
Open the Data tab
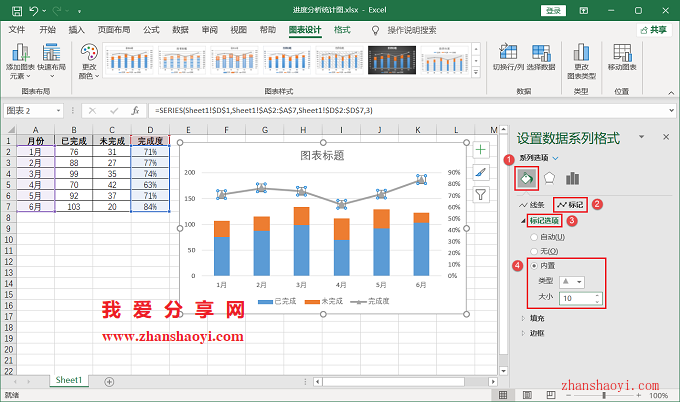(180, 29)
